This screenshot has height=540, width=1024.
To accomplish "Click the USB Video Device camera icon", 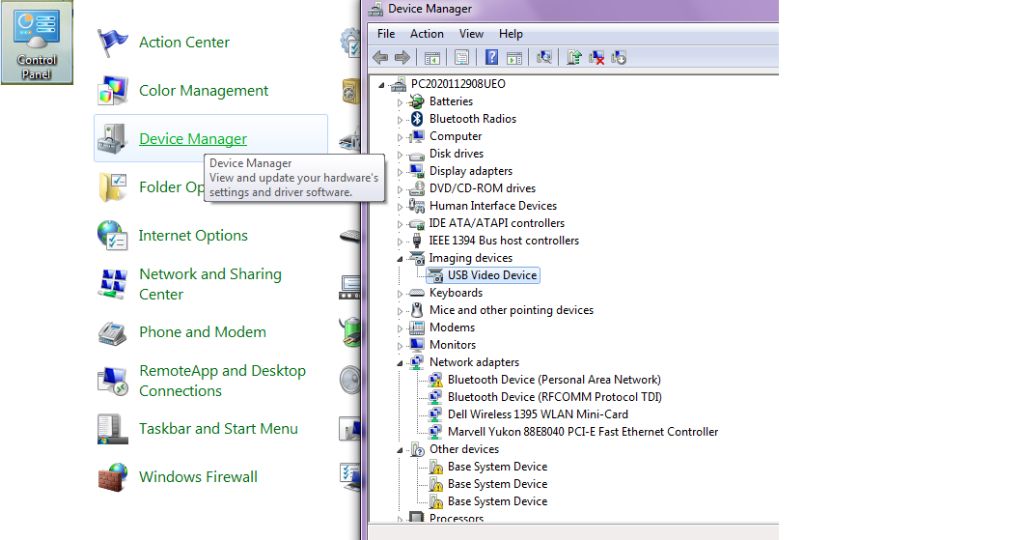I will [x=435, y=276].
